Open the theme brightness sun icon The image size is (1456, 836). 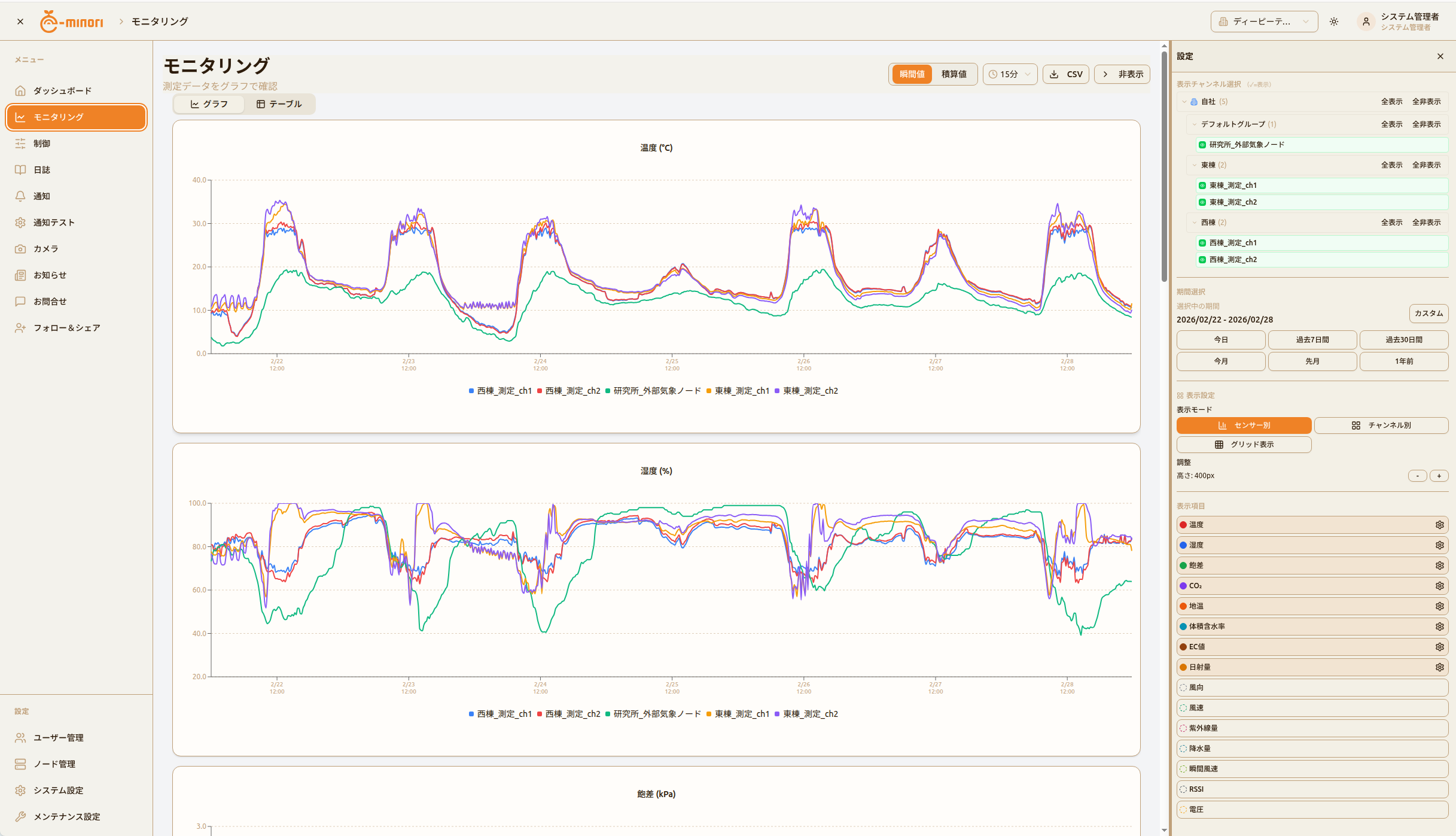(1334, 22)
